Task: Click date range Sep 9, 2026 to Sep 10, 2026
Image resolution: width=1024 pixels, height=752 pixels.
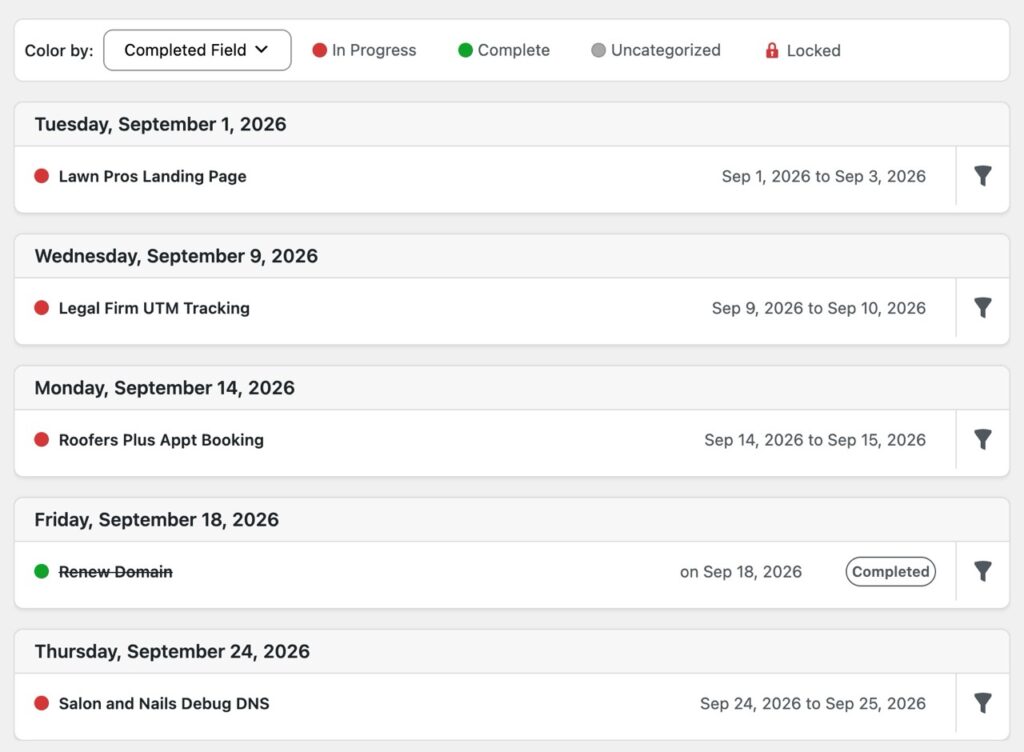Action: coord(819,308)
